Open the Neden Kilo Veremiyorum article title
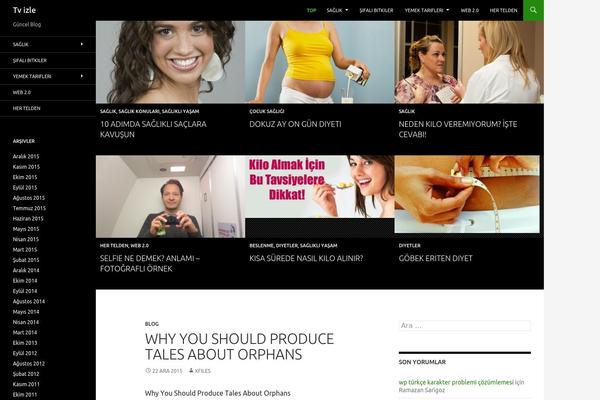Image resolution: width=600 pixels, height=400 pixels. point(458,129)
